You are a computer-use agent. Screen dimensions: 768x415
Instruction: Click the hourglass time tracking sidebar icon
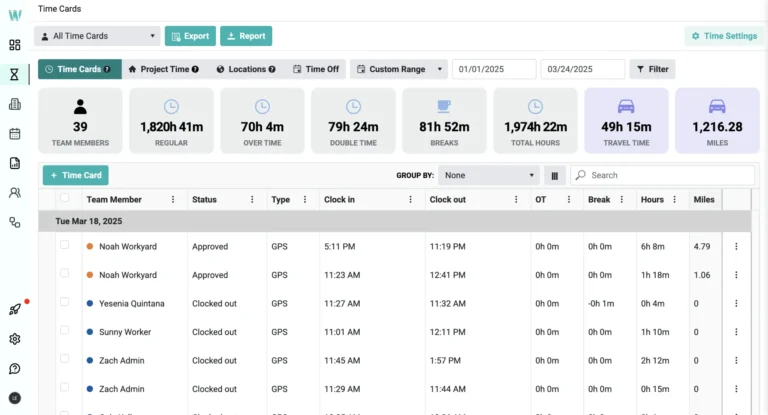pos(15,74)
